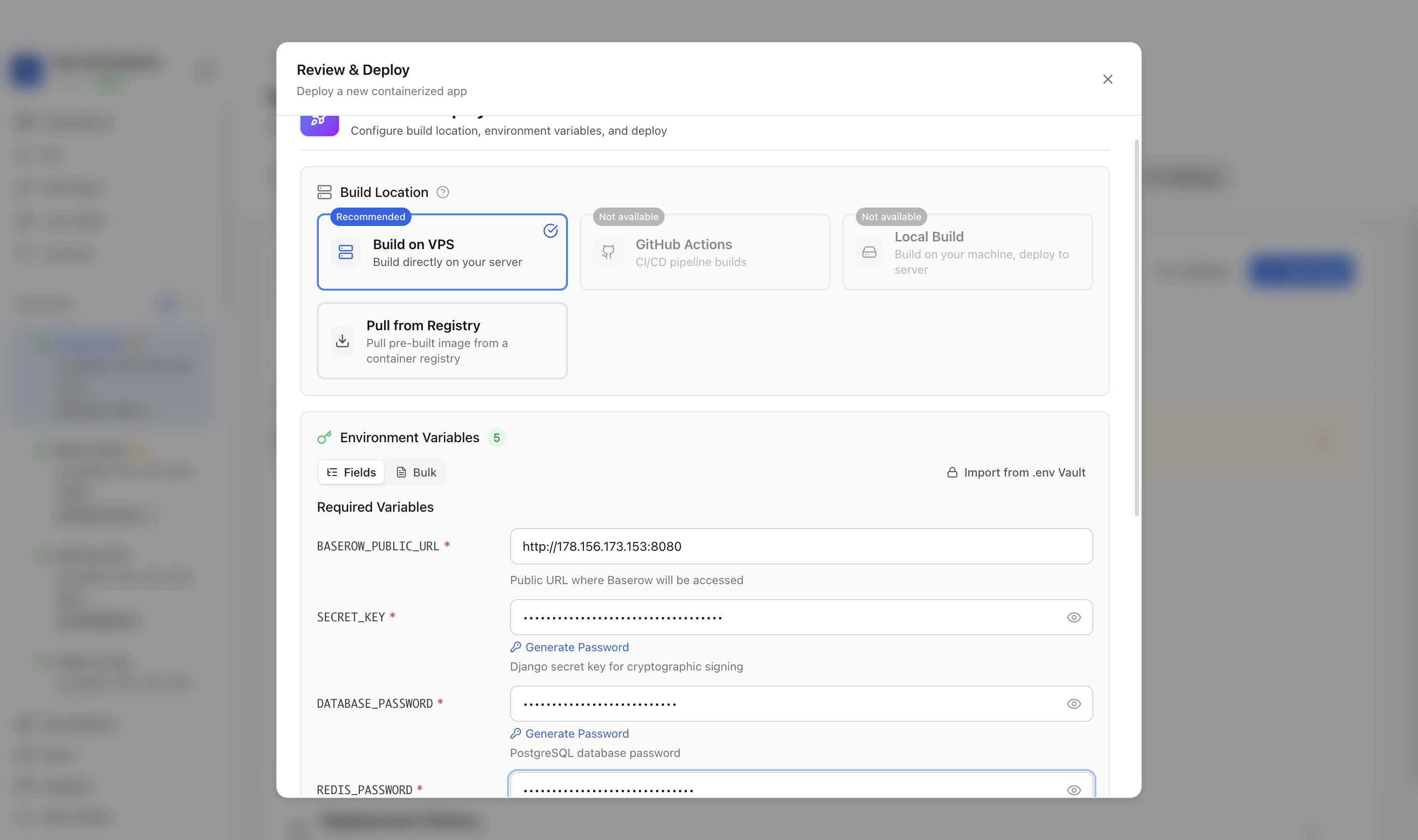Close the Review & Deploy dialog
This screenshot has height=840, width=1418.
tap(1107, 79)
